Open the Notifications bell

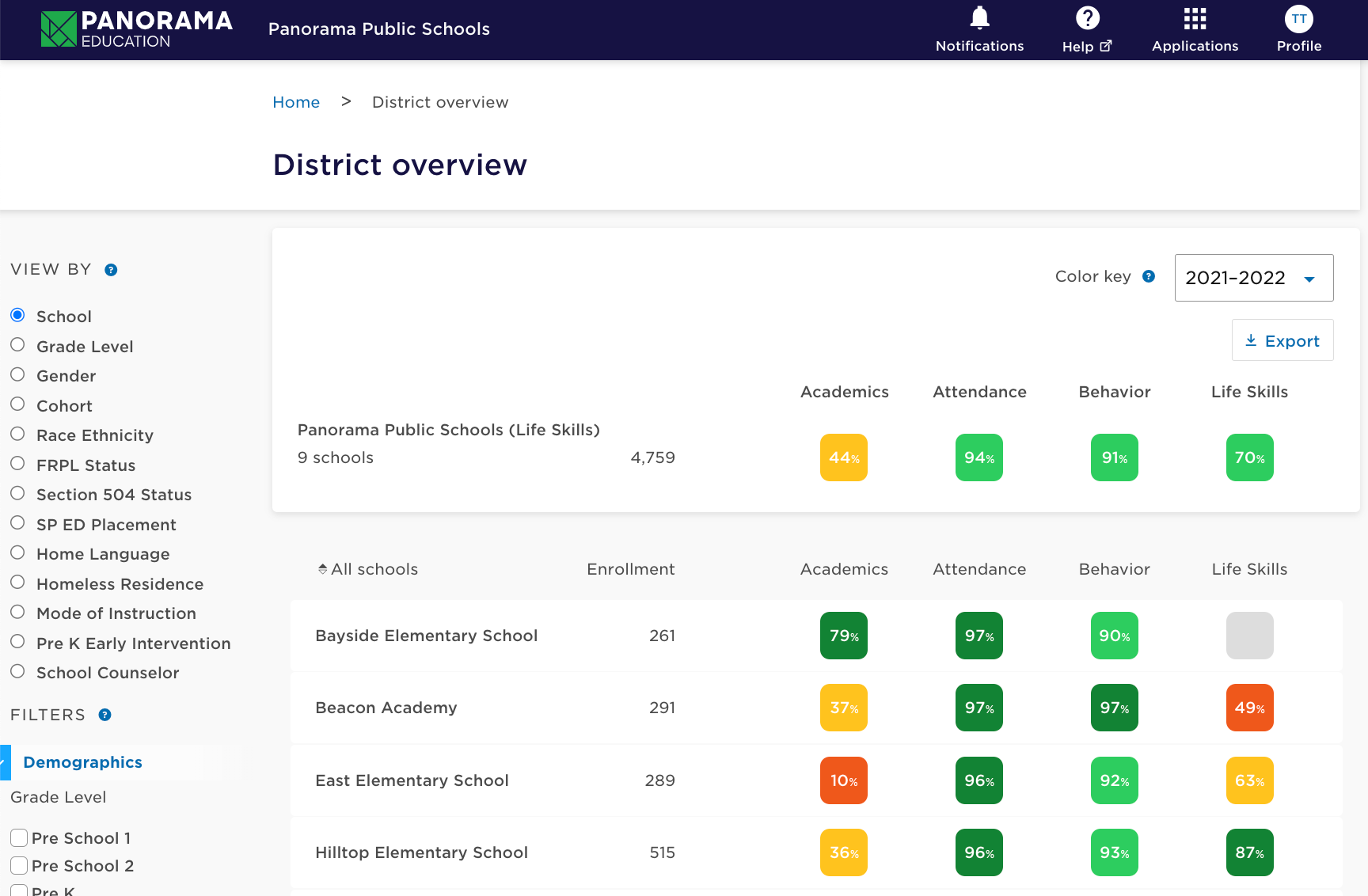979,19
